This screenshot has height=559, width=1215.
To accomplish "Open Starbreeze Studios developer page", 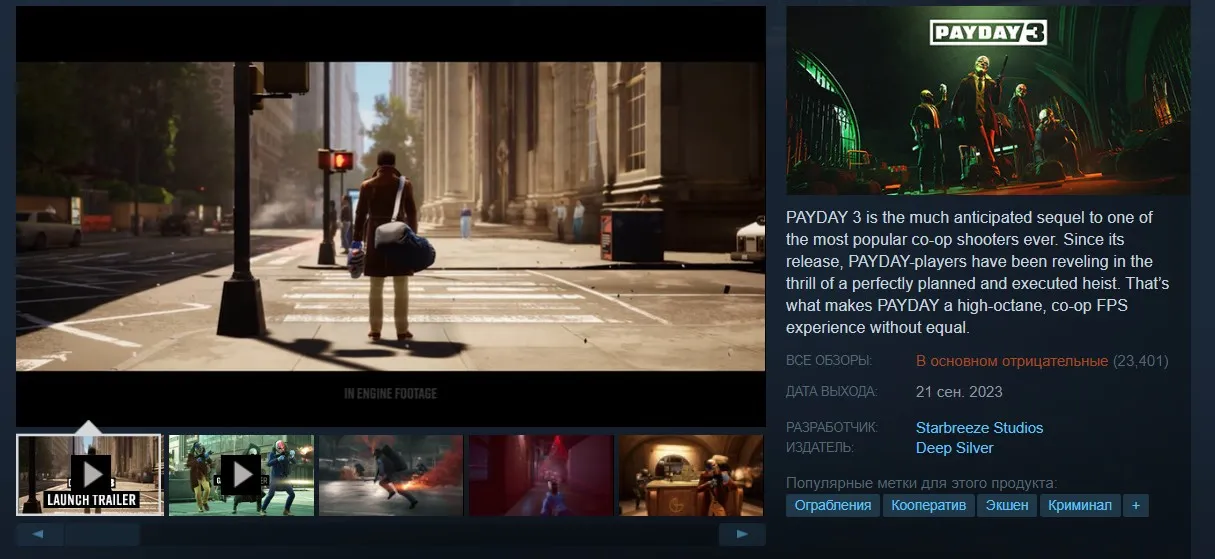I will (979, 428).
